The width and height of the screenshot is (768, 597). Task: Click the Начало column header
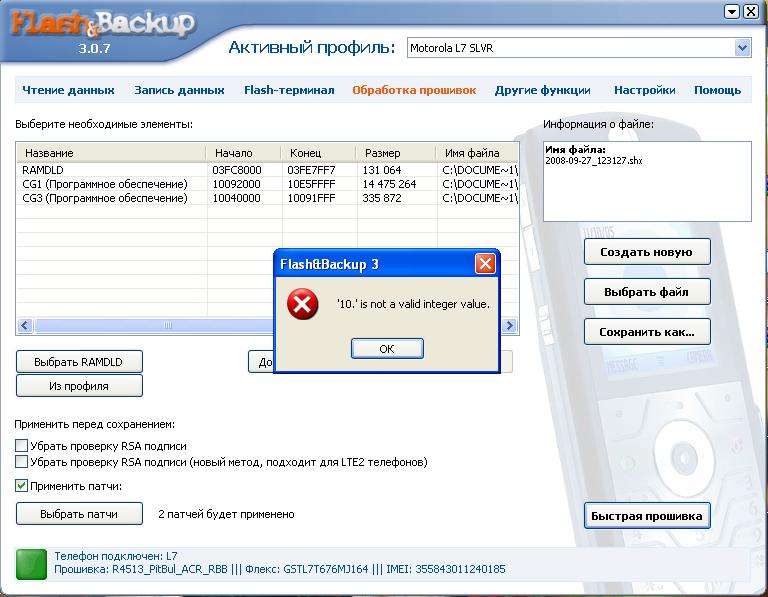(x=243, y=153)
